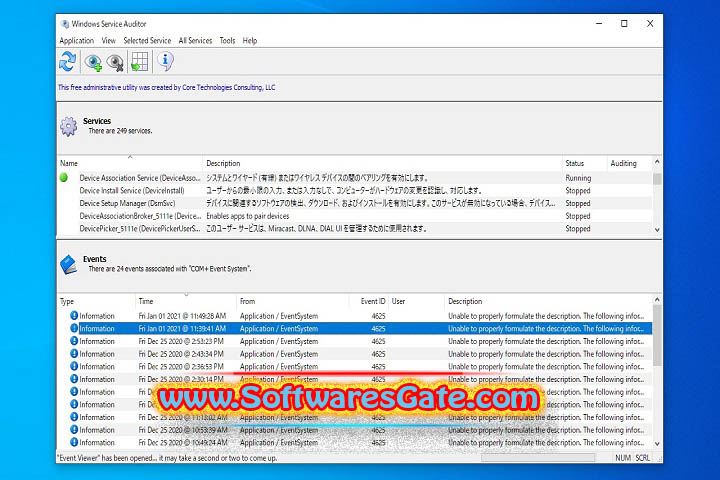This screenshot has width=720, height=480.
Task: Click the Events book icon
Action: point(68,265)
